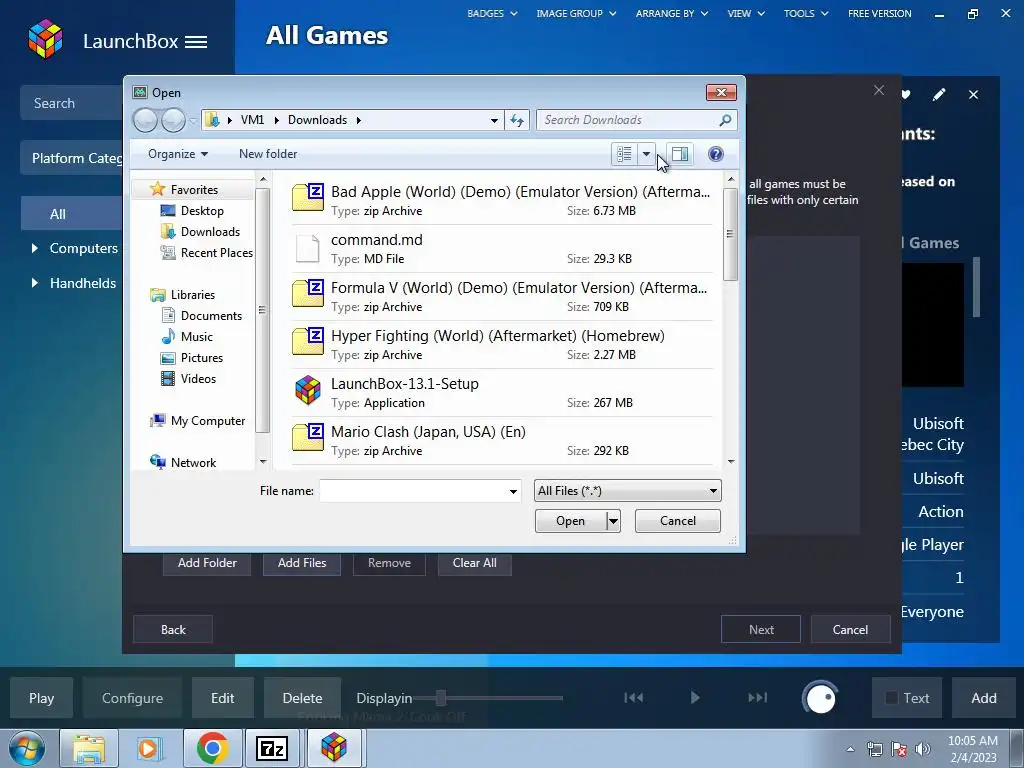1024x768 pixels.
Task: Click the File name input field
Action: [x=412, y=491]
